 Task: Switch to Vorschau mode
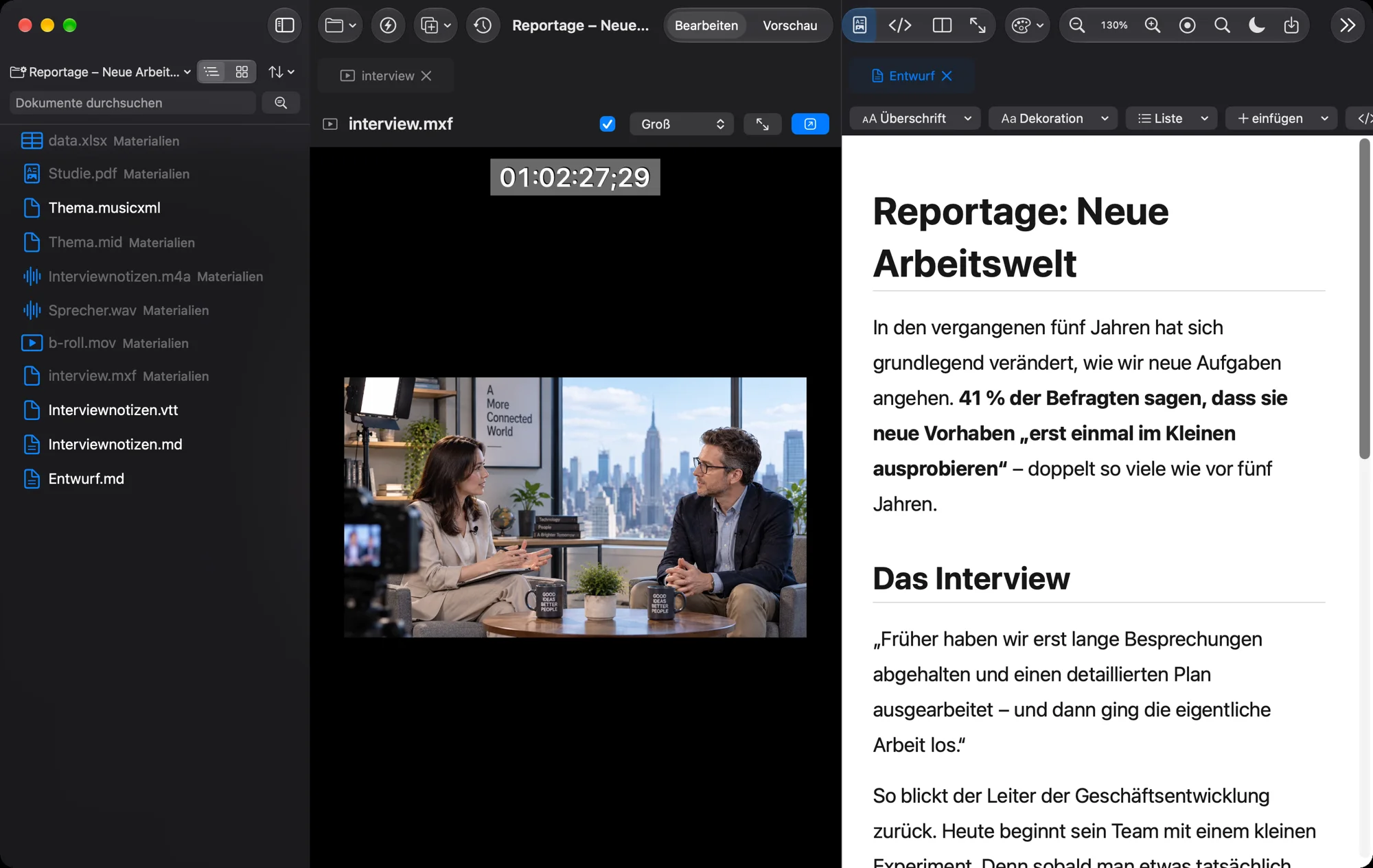[x=790, y=25]
